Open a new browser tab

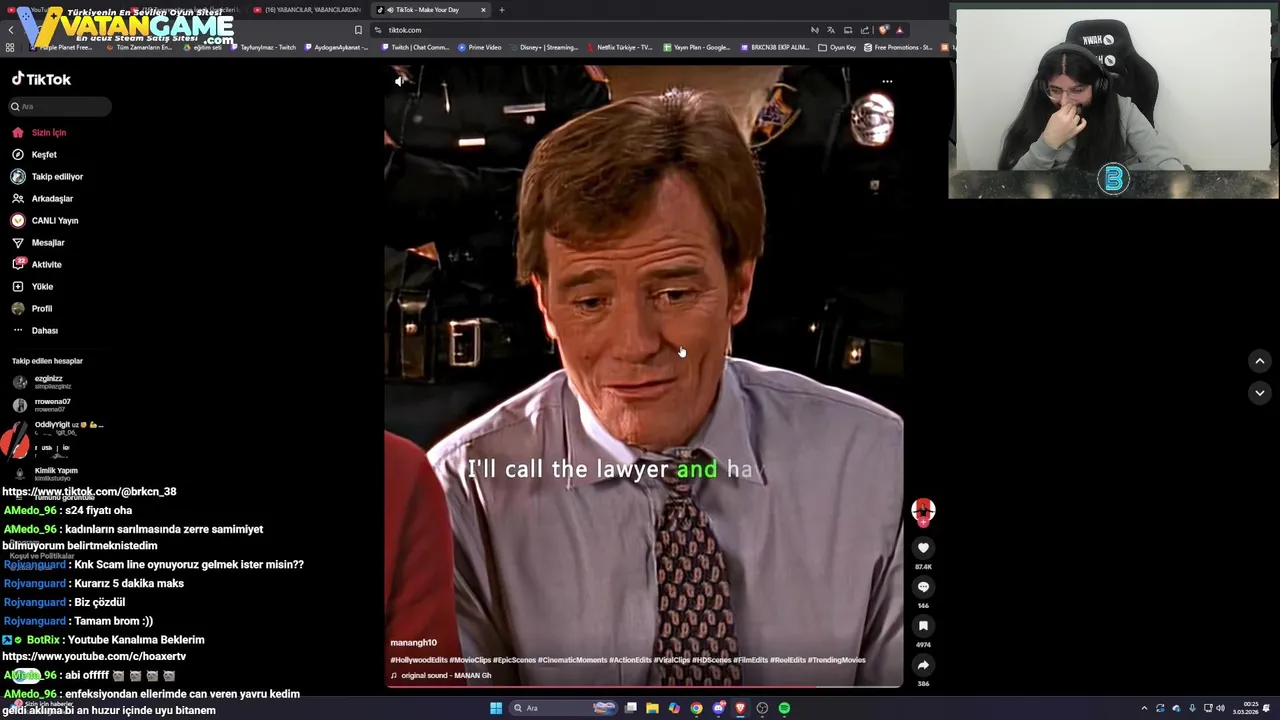tap(502, 10)
